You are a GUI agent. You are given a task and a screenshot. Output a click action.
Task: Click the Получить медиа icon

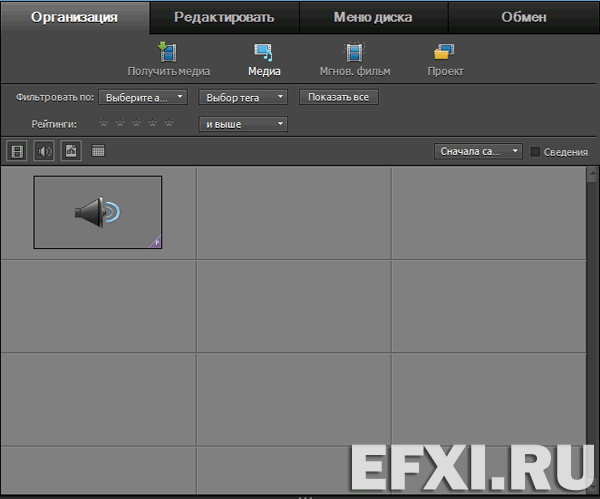click(x=168, y=59)
